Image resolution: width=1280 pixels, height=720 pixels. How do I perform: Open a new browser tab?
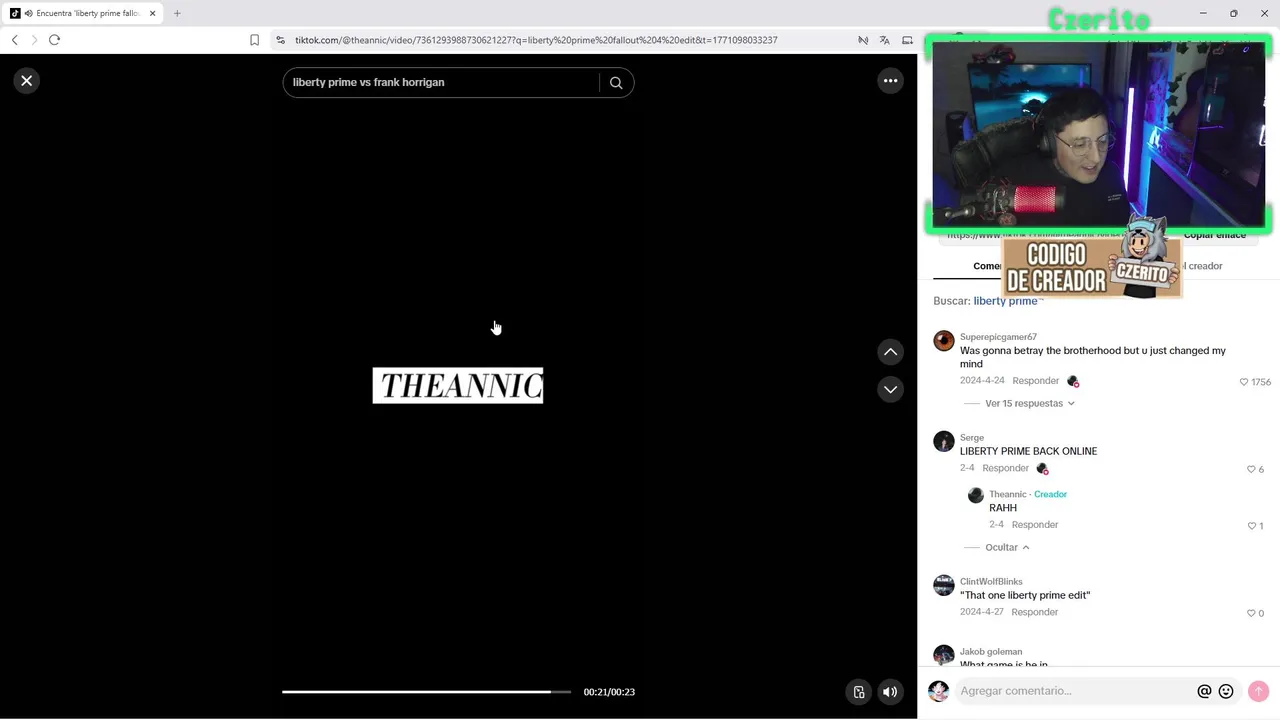pos(177,13)
